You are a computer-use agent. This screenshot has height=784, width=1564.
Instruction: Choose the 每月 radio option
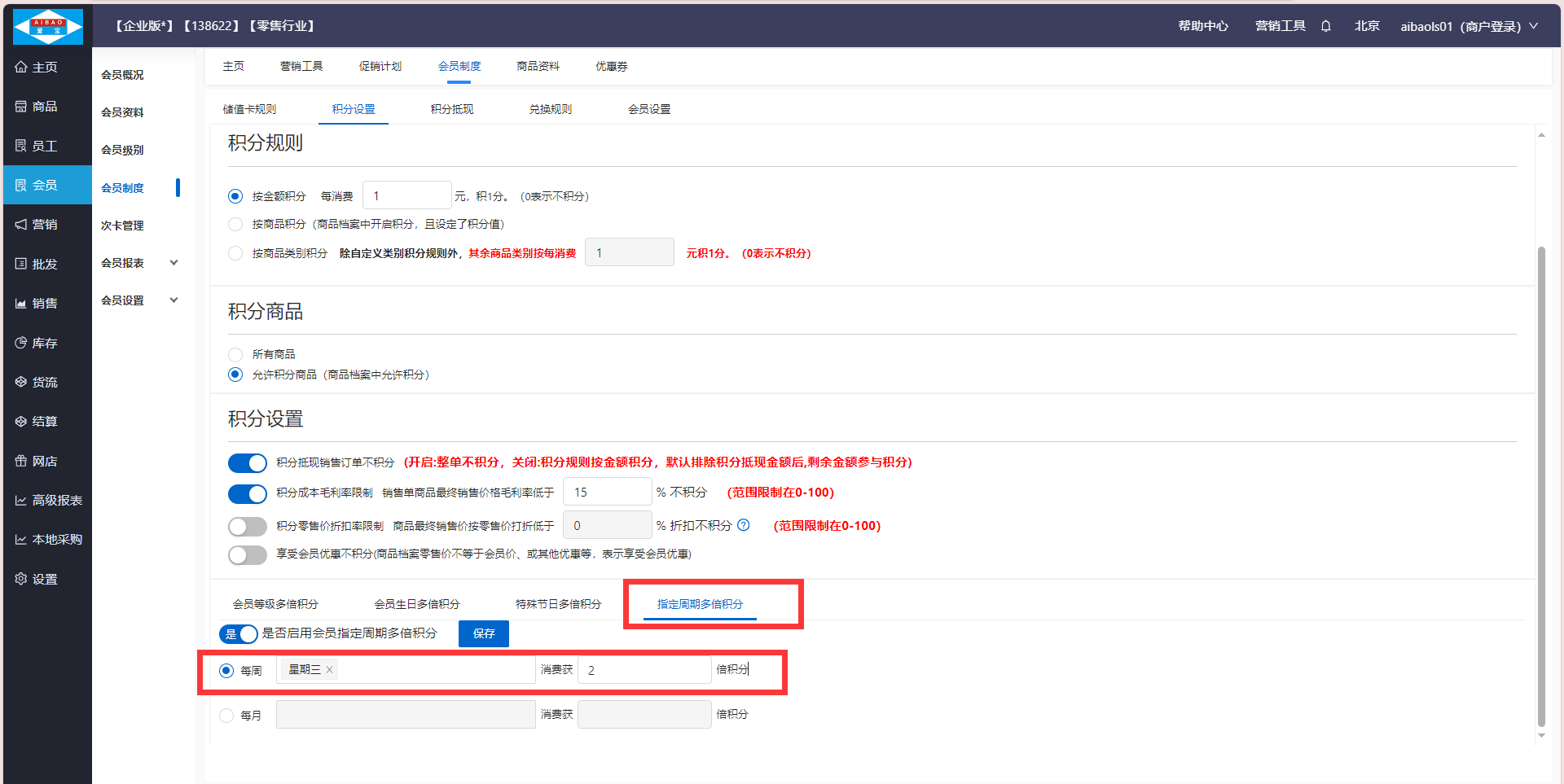(x=226, y=716)
